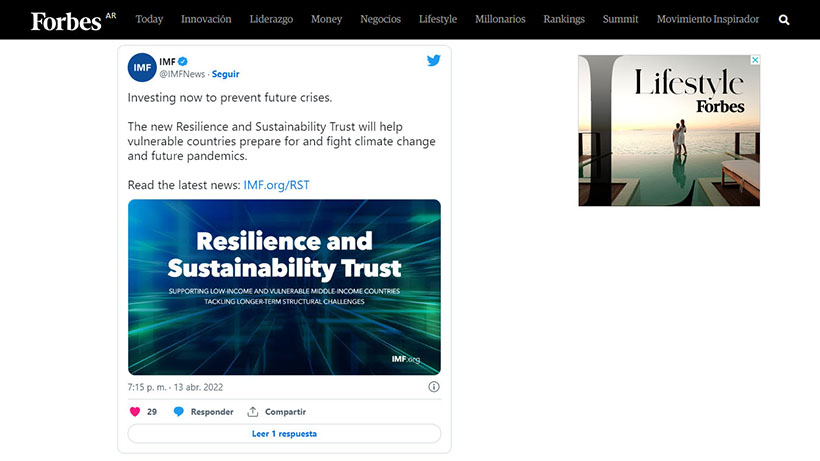Open the Millonarios menu item
This screenshot has height=461, width=820.
[500, 19]
